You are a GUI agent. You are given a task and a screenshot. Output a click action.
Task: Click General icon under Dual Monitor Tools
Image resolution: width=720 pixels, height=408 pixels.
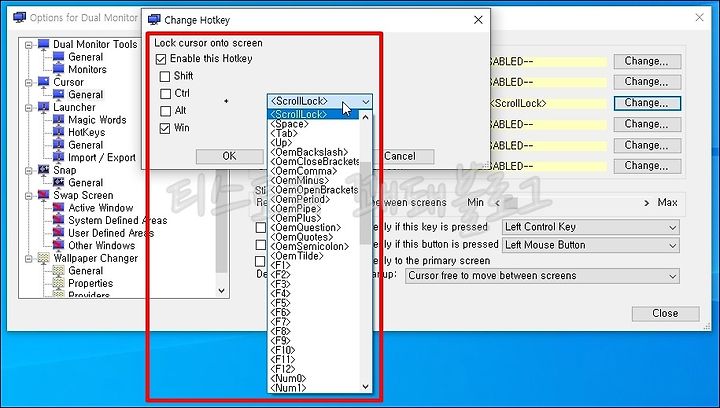[59, 57]
